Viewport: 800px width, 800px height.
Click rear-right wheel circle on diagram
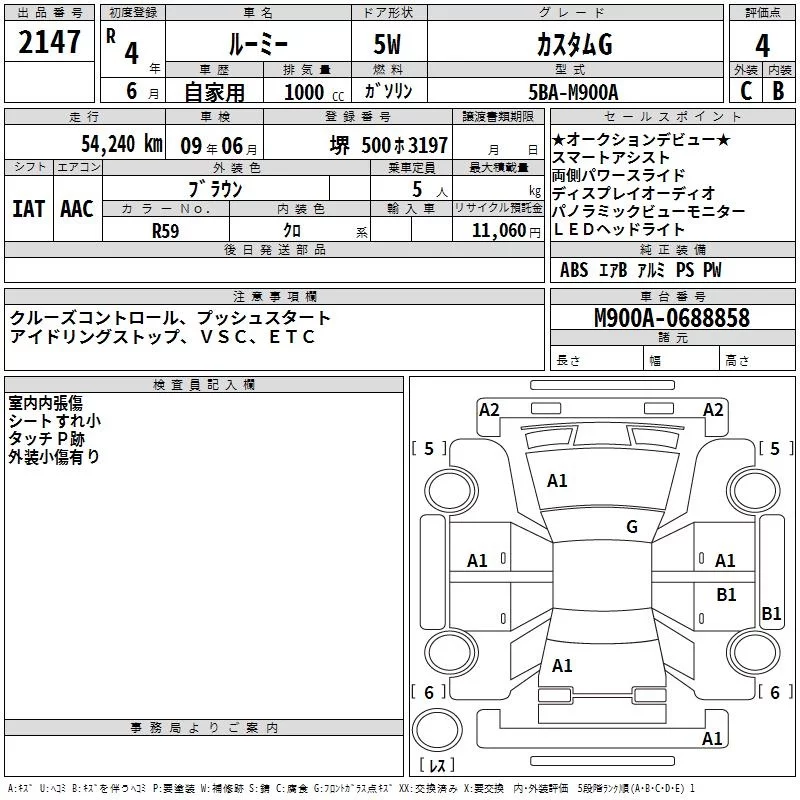point(754,653)
